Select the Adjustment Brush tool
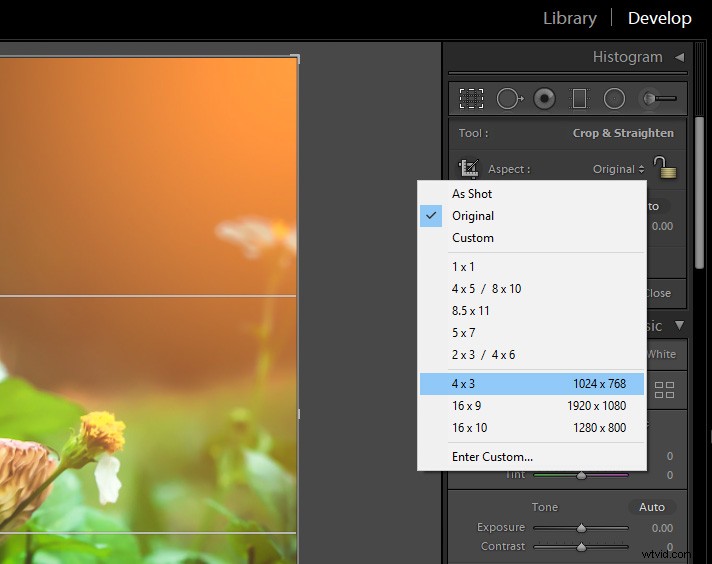This screenshot has height=564, width=712. click(x=658, y=99)
